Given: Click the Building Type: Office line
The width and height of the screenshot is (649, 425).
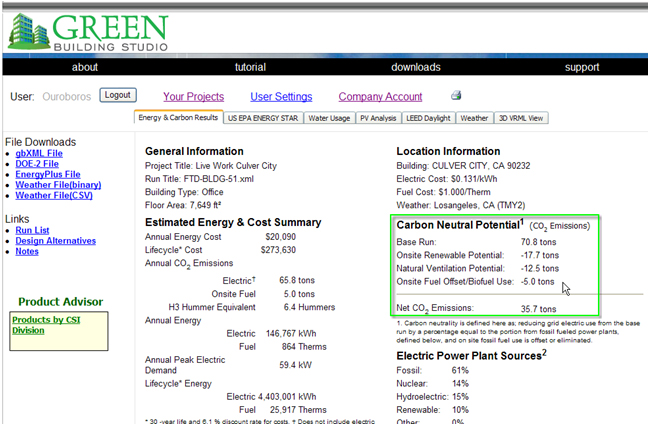Looking at the screenshot, I should 184,192.
